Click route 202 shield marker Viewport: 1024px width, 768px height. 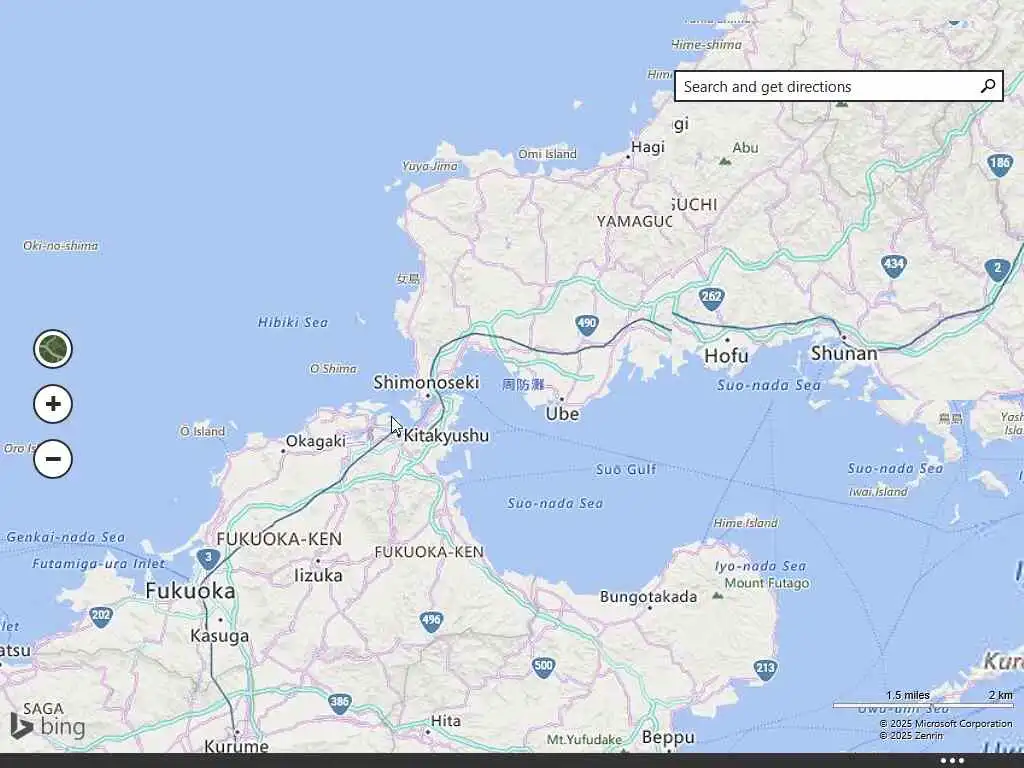click(x=101, y=616)
